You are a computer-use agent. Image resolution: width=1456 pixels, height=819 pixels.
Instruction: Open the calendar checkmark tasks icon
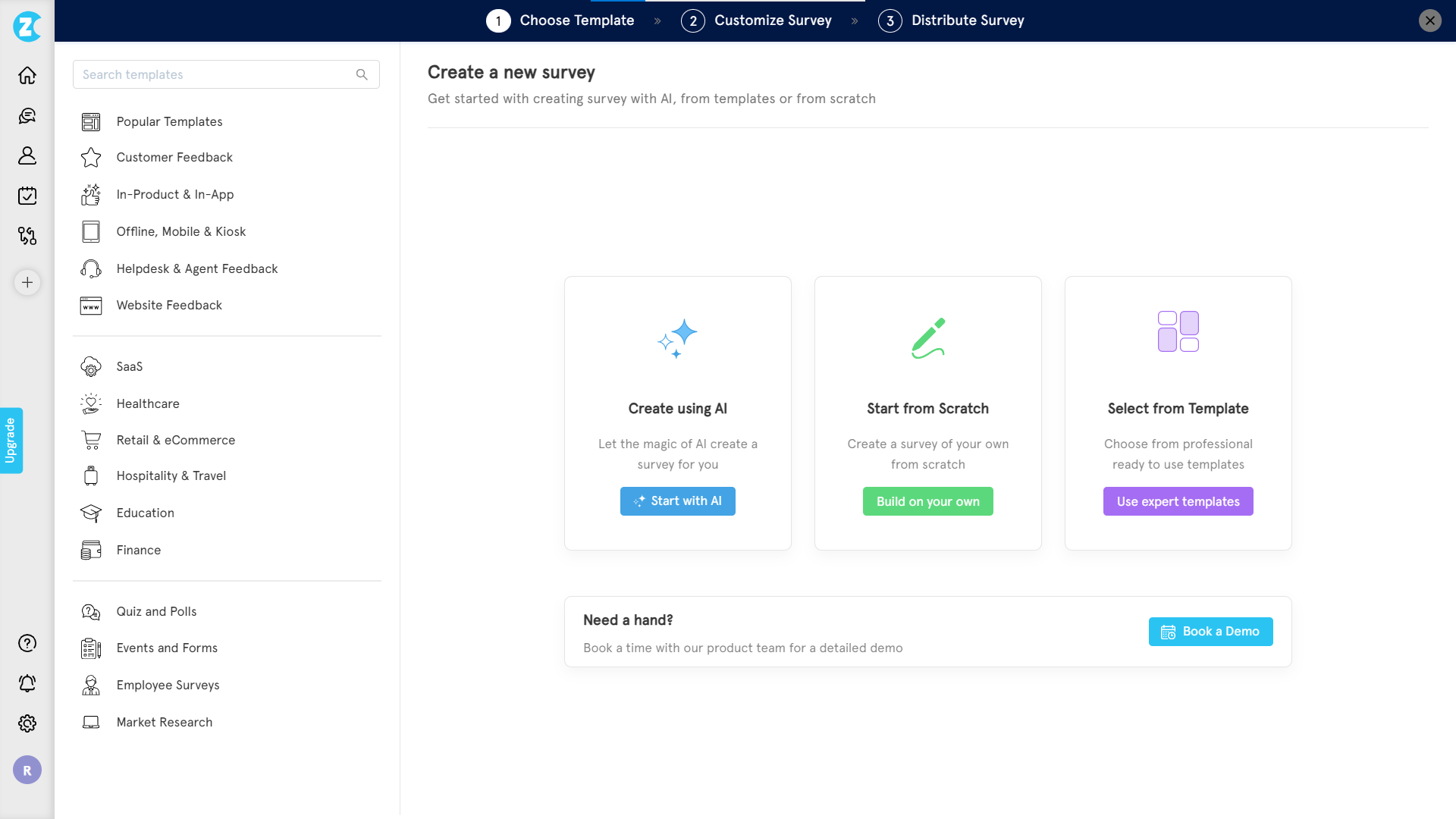(27, 196)
